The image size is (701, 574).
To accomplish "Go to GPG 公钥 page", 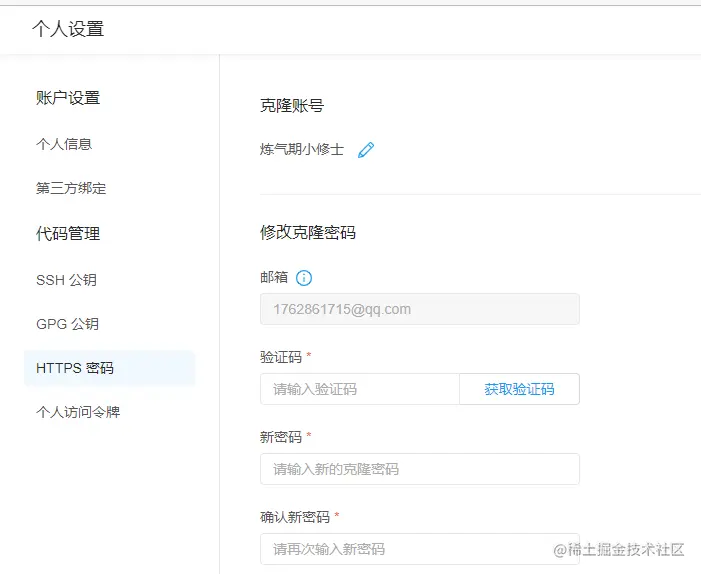I will (68, 324).
